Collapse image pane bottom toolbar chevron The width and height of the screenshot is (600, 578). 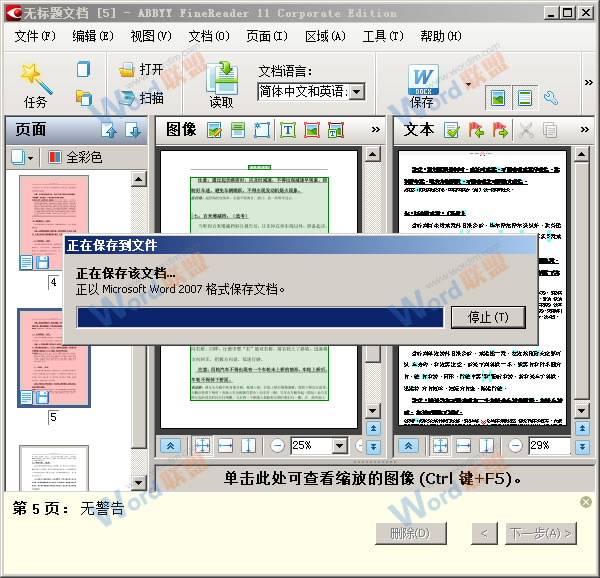[x=170, y=446]
